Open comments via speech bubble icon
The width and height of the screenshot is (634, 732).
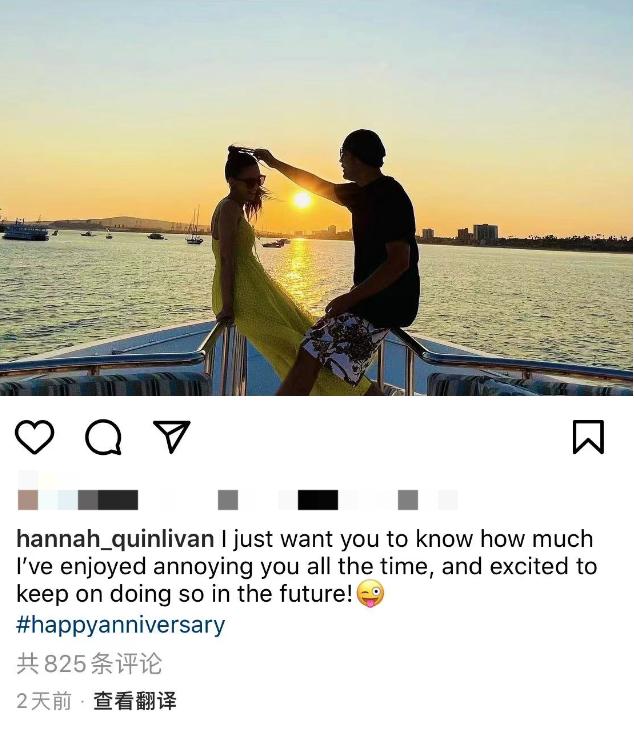(x=103, y=437)
